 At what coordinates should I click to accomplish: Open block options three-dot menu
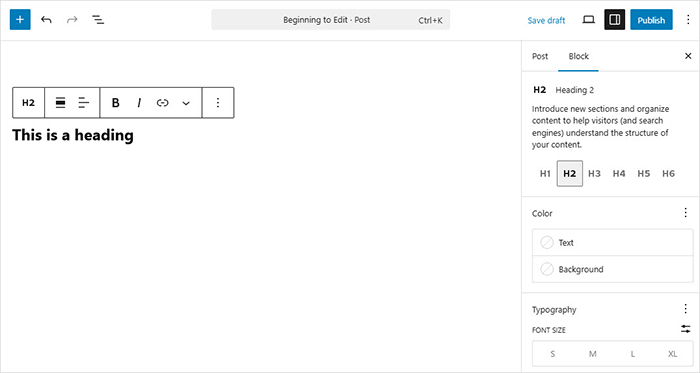click(218, 103)
